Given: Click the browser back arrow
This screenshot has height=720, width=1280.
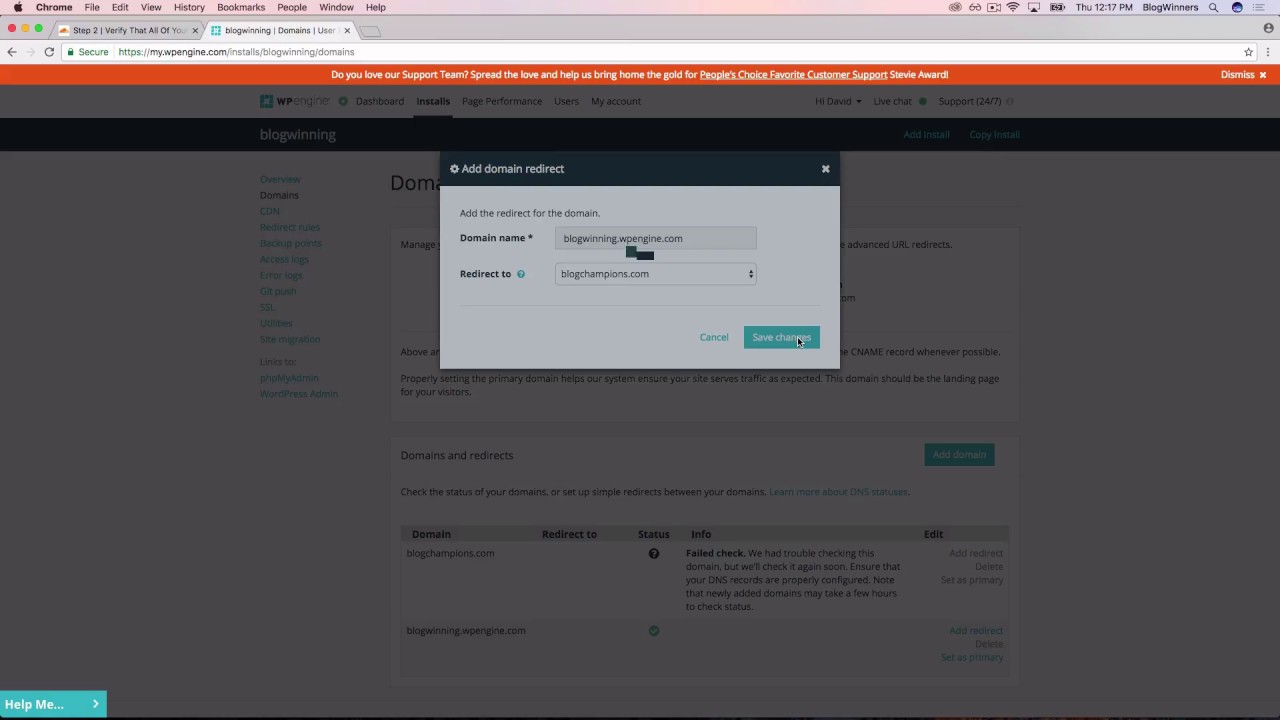Looking at the screenshot, I should pos(12,52).
